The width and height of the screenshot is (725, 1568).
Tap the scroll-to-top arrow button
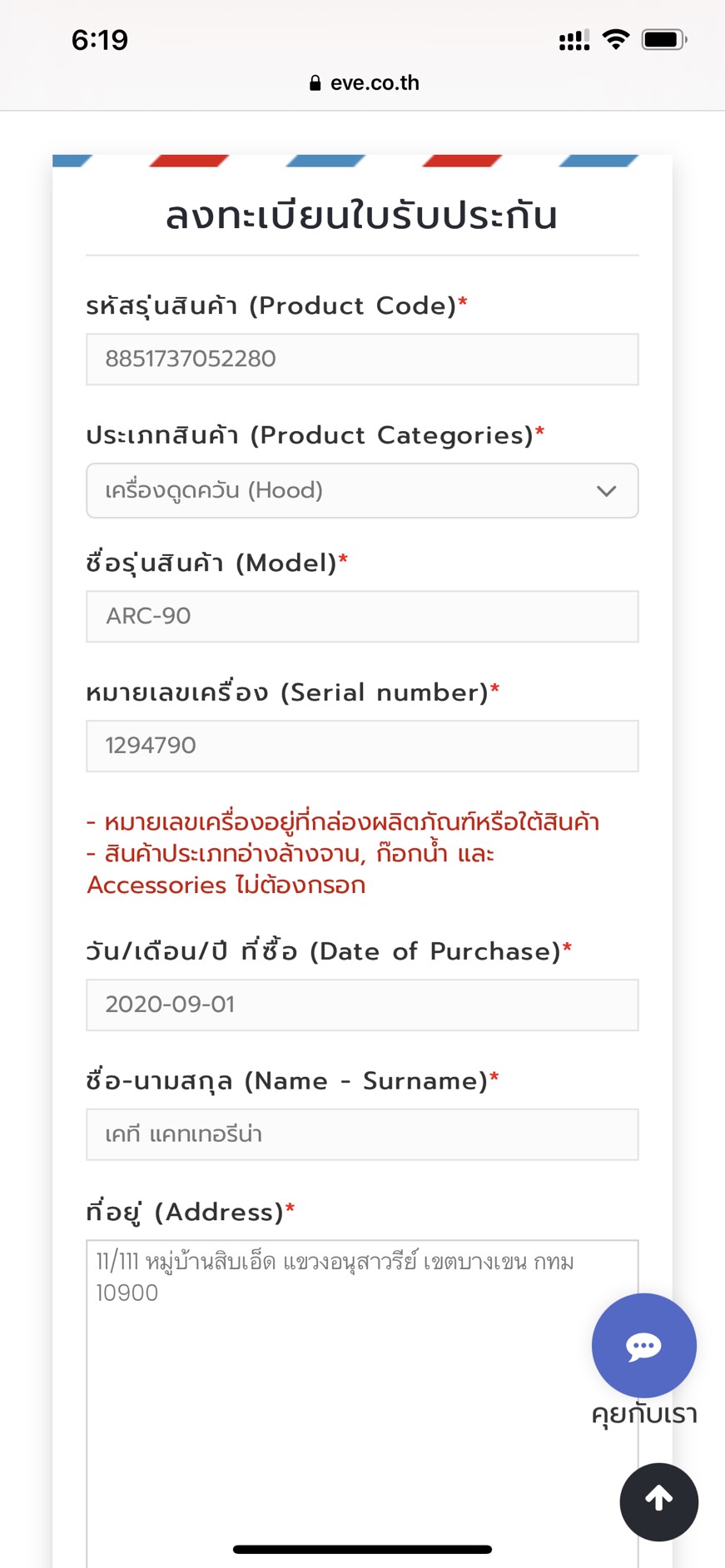coord(658,1501)
